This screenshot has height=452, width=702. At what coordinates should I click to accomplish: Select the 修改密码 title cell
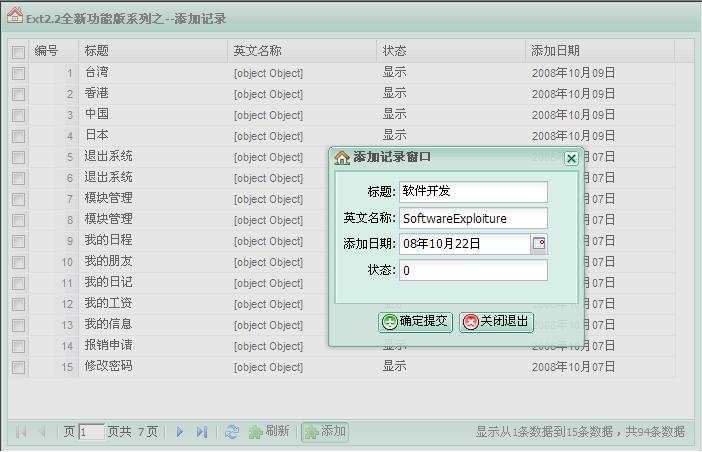coord(153,367)
